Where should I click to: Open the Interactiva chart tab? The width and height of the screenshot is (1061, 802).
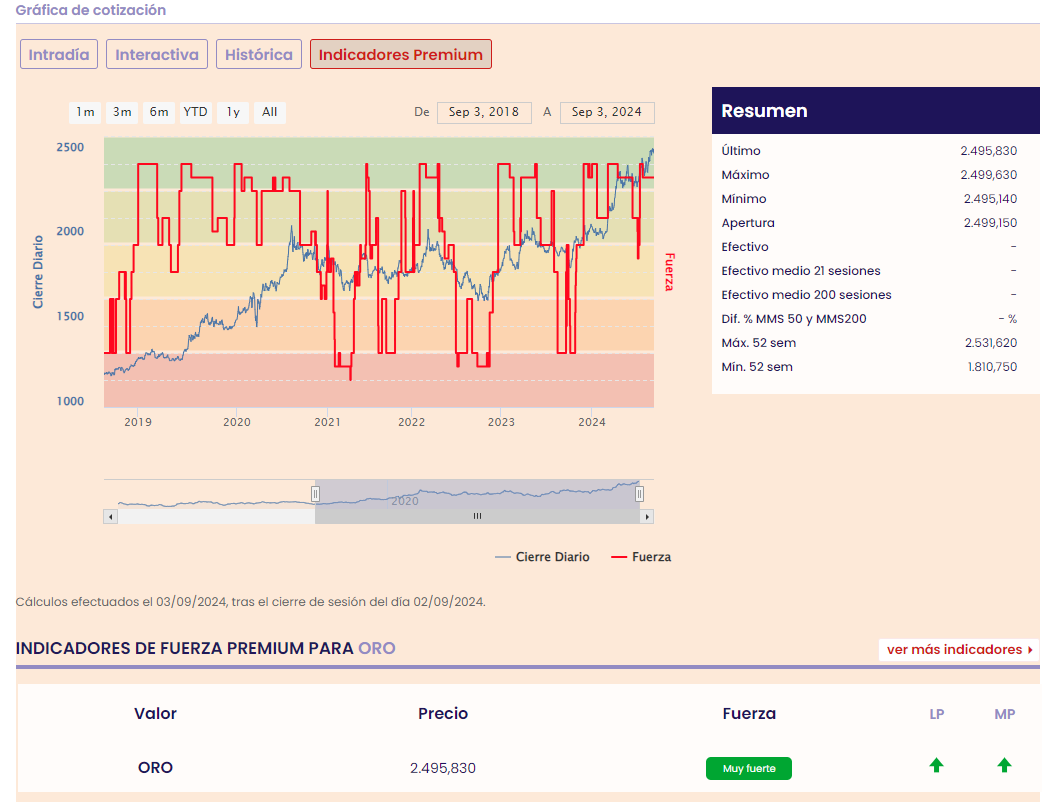point(157,55)
